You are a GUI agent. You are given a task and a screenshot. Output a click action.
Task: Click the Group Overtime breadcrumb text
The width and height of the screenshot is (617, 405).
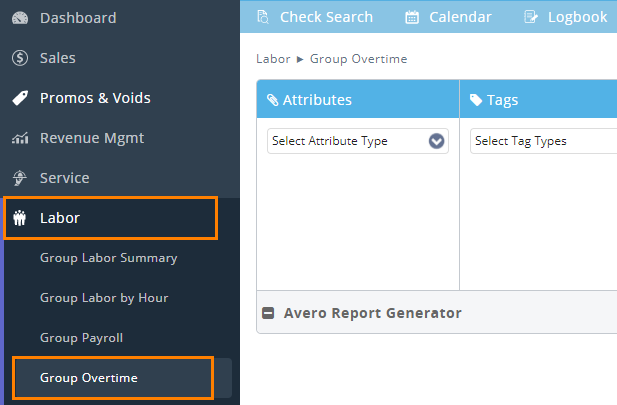pos(358,59)
